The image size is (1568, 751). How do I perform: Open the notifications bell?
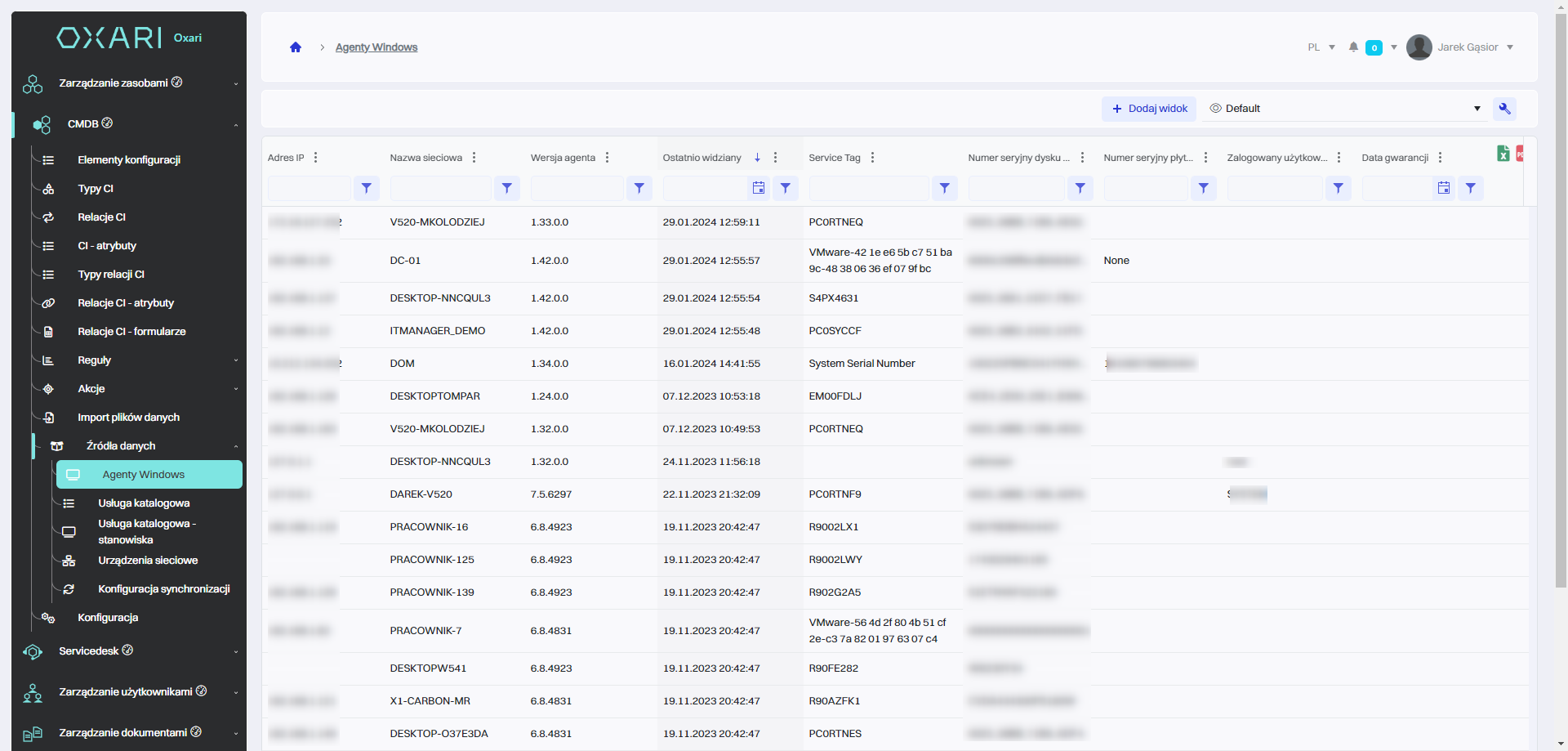pyautogui.click(x=1353, y=47)
